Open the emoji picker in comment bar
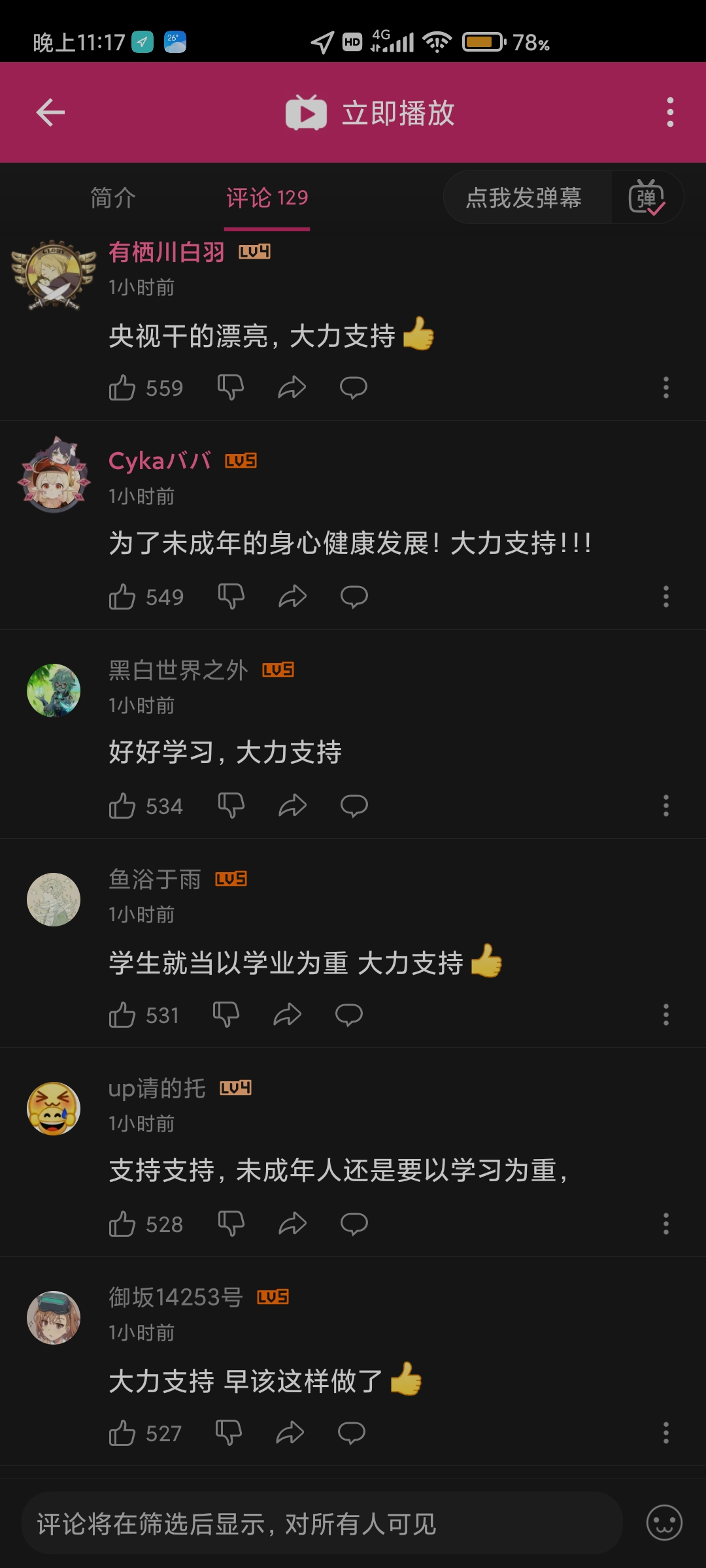The width and height of the screenshot is (706, 1568). 664,1523
